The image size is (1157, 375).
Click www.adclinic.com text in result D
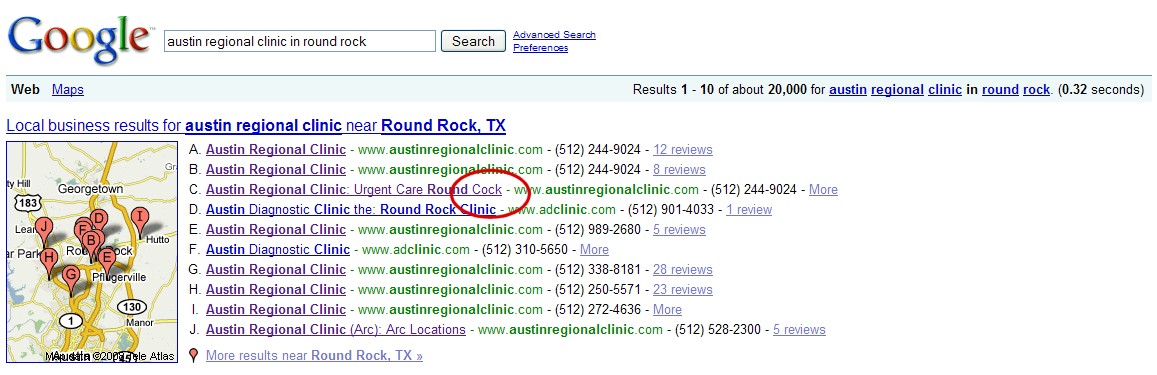tap(562, 210)
